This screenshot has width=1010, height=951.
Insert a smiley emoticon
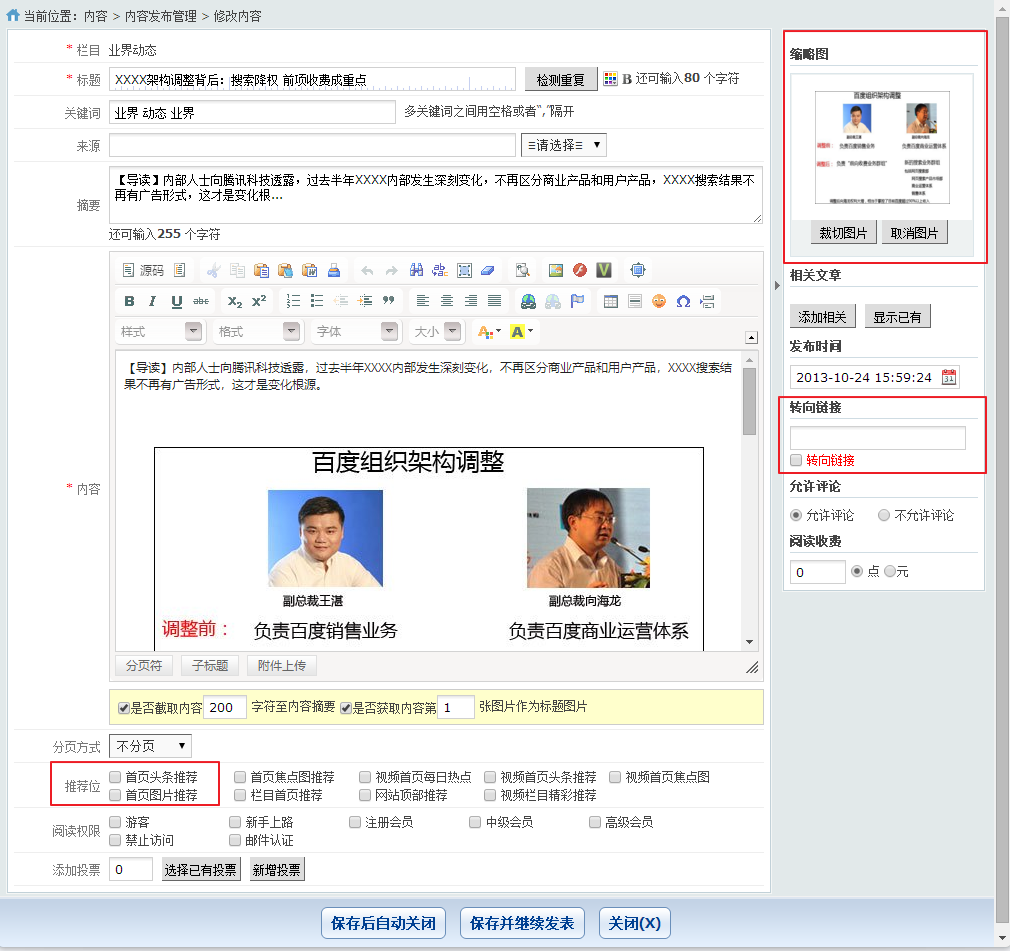tap(659, 301)
